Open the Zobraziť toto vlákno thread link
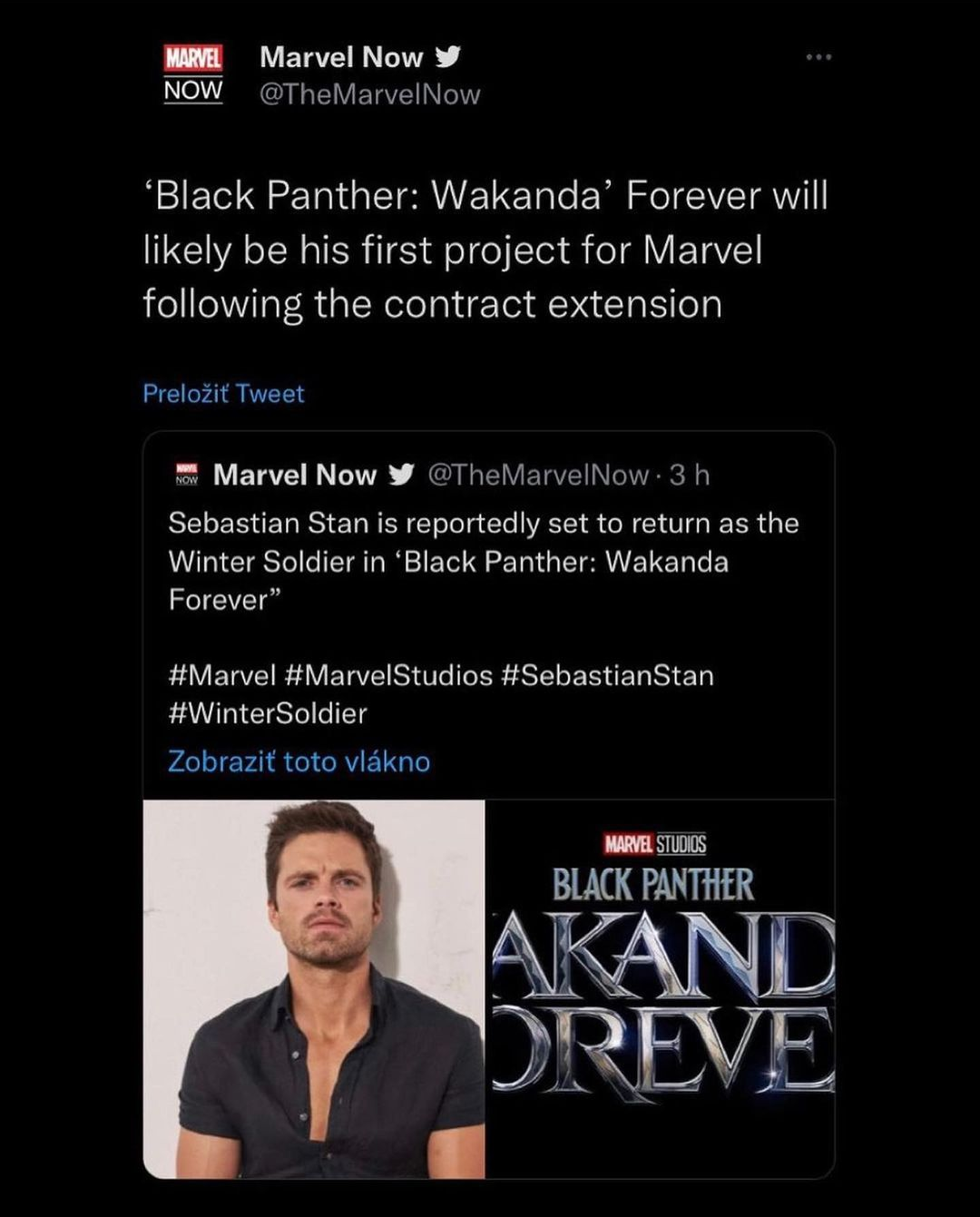The image size is (980, 1217). coord(299,761)
